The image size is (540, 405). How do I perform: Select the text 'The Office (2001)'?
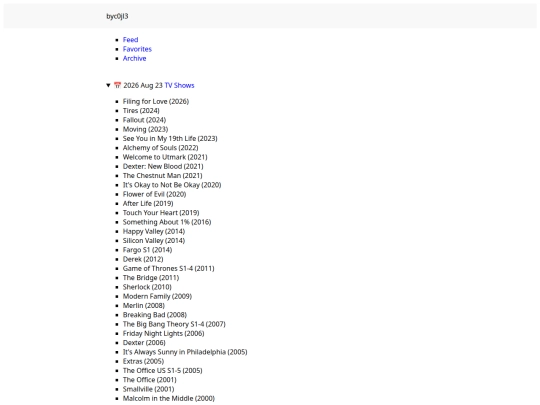(x=149, y=380)
